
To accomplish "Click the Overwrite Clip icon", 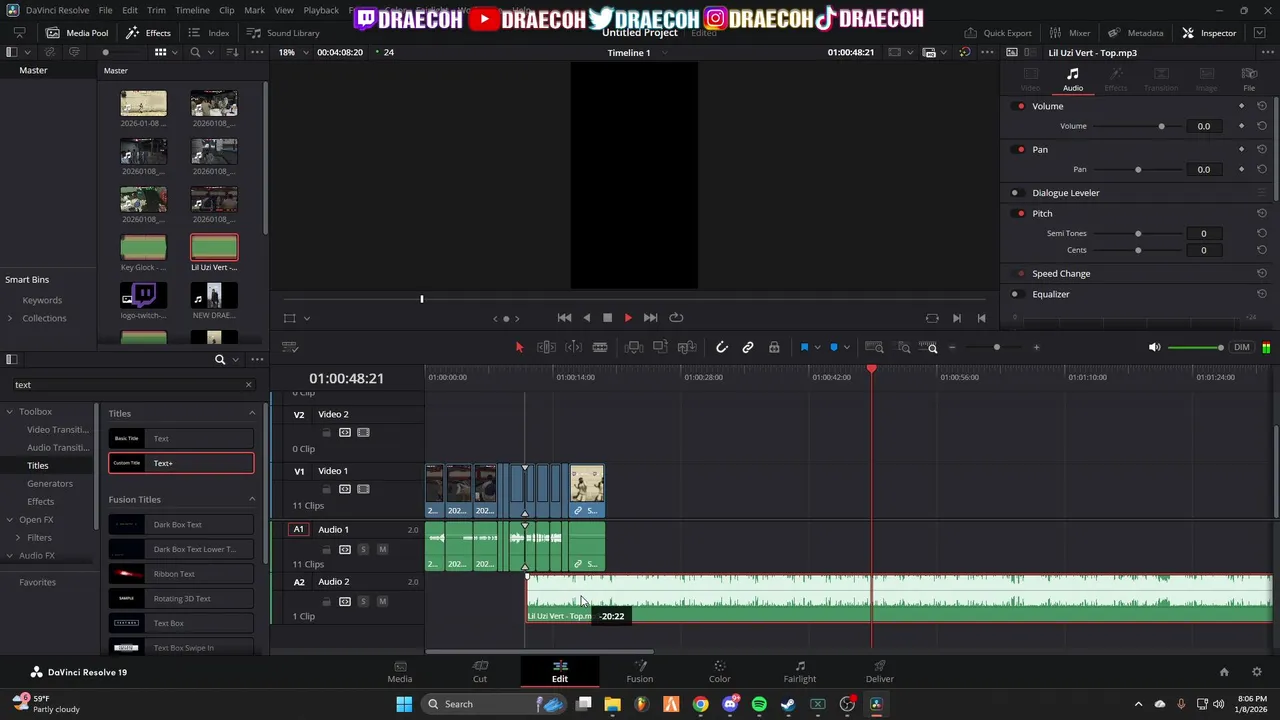I will (x=660, y=347).
